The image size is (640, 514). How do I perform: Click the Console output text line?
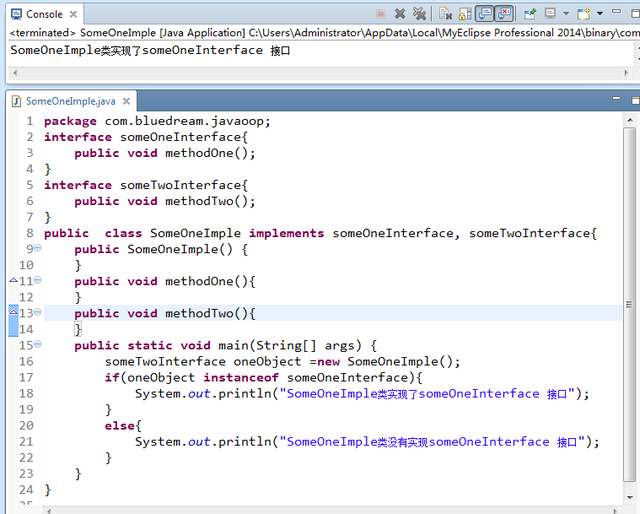[150, 51]
